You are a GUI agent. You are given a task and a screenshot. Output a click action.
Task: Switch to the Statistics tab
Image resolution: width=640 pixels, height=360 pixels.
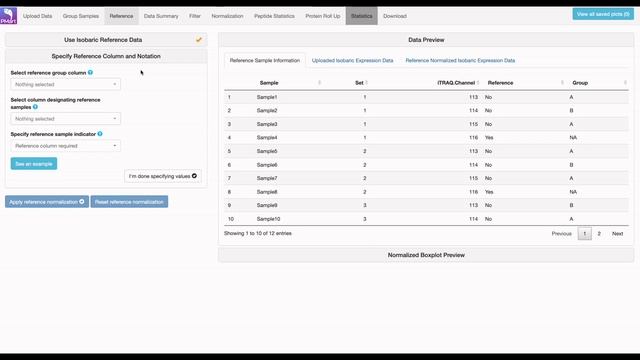(362, 16)
